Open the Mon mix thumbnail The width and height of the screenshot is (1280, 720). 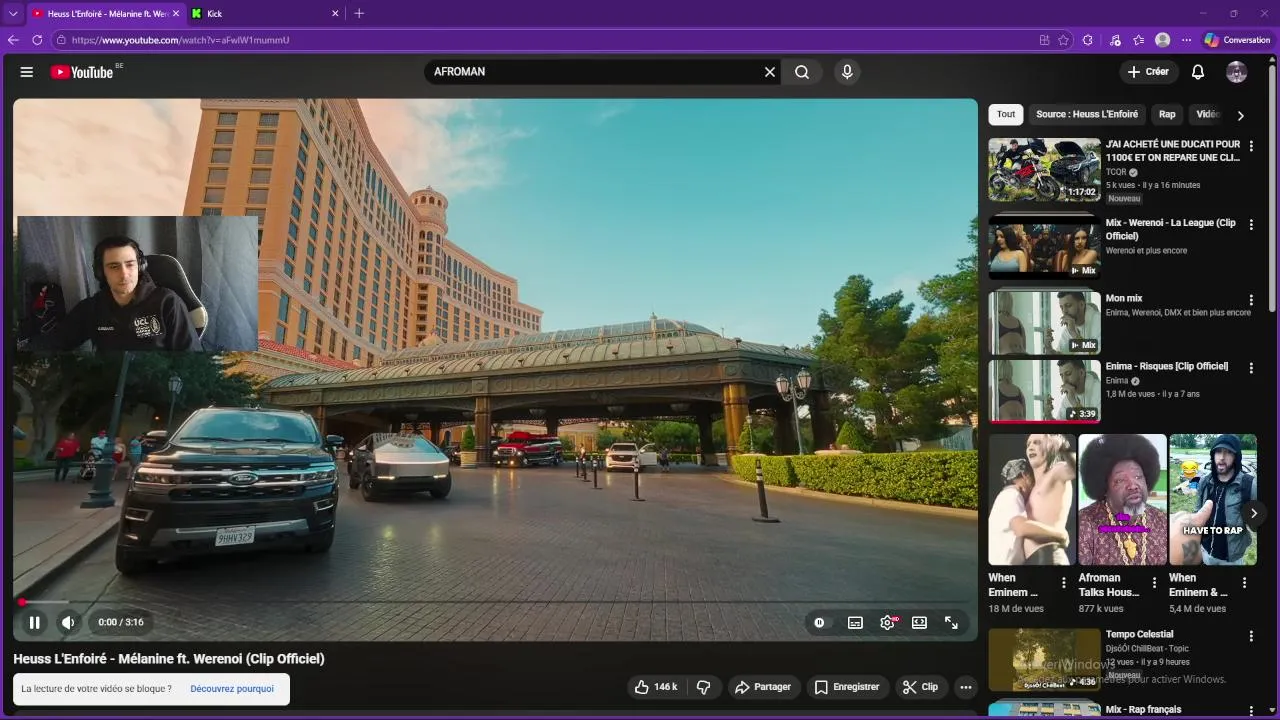(x=1045, y=322)
